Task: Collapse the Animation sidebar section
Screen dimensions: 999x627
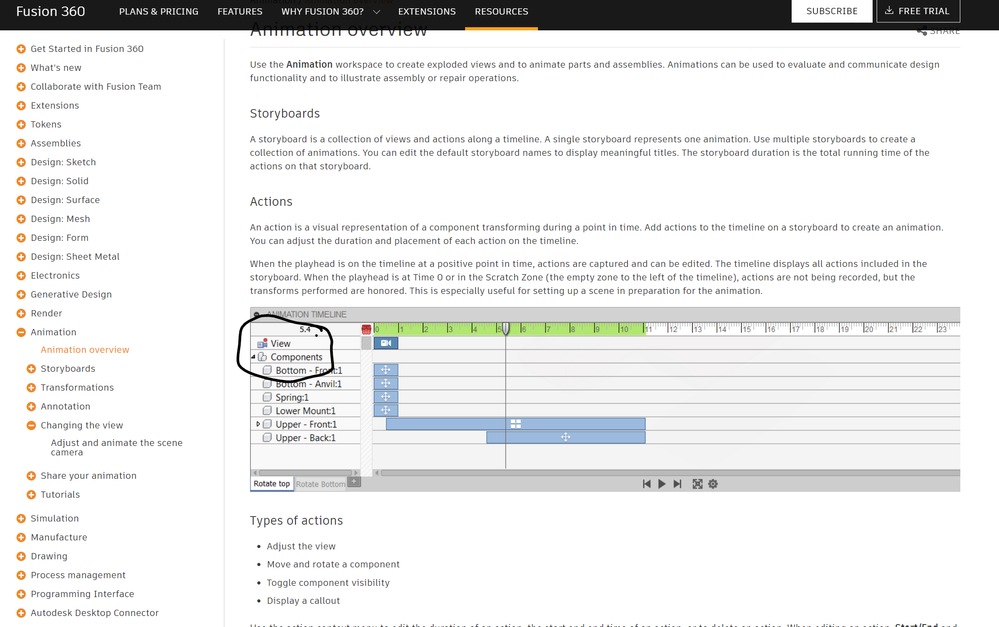Action: 21,332
